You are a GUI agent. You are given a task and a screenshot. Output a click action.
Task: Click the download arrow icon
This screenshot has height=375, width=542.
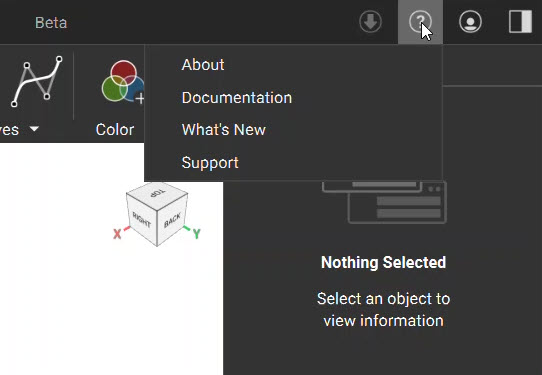[x=370, y=22]
